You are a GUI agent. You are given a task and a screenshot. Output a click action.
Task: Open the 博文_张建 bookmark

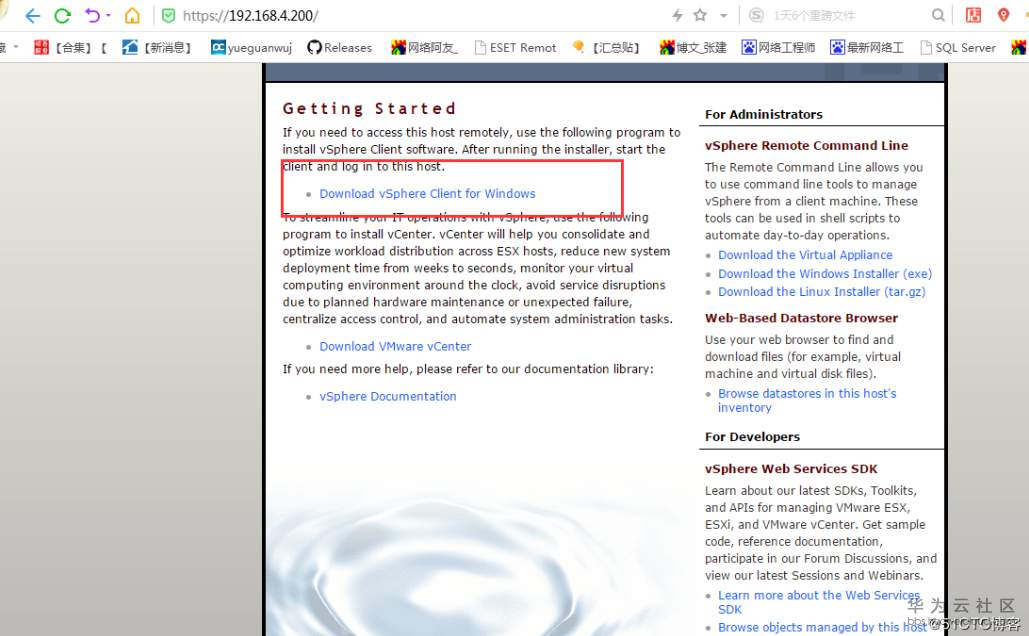693,47
